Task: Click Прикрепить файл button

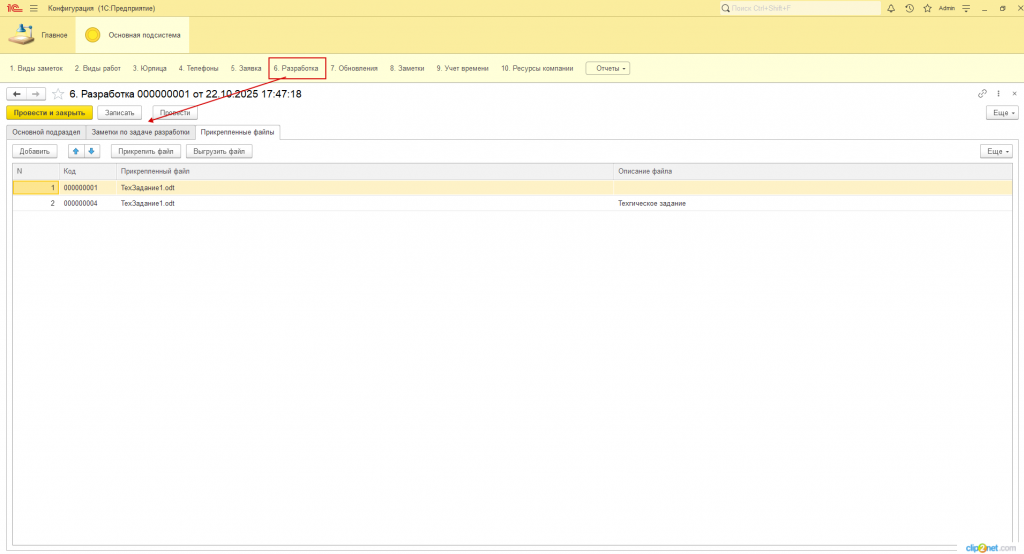Action: pyautogui.click(x=146, y=152)
